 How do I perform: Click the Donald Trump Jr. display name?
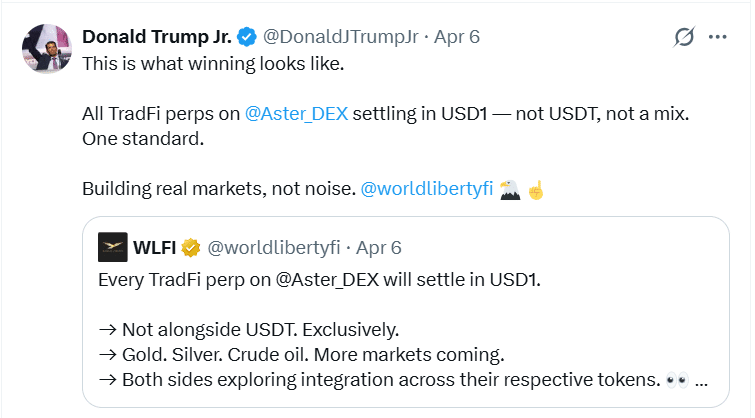156,37
